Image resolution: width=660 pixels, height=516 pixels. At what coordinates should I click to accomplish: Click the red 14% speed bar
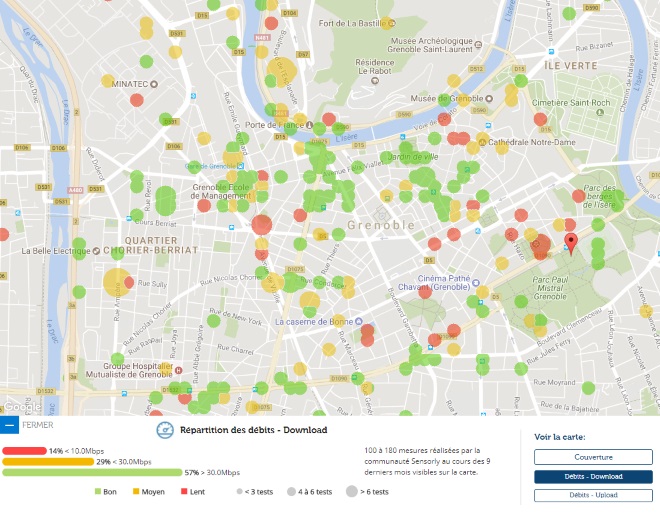[x=24, y=451]
